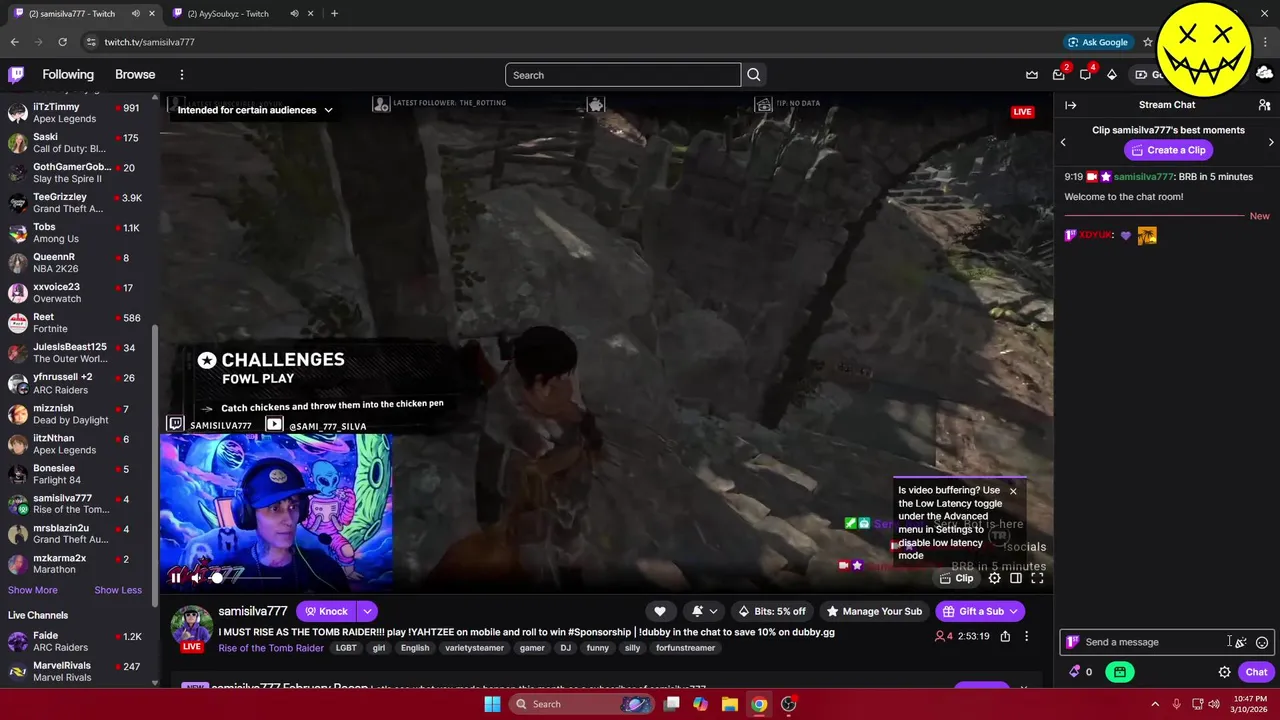Click the Knock button

pos(327,611)
